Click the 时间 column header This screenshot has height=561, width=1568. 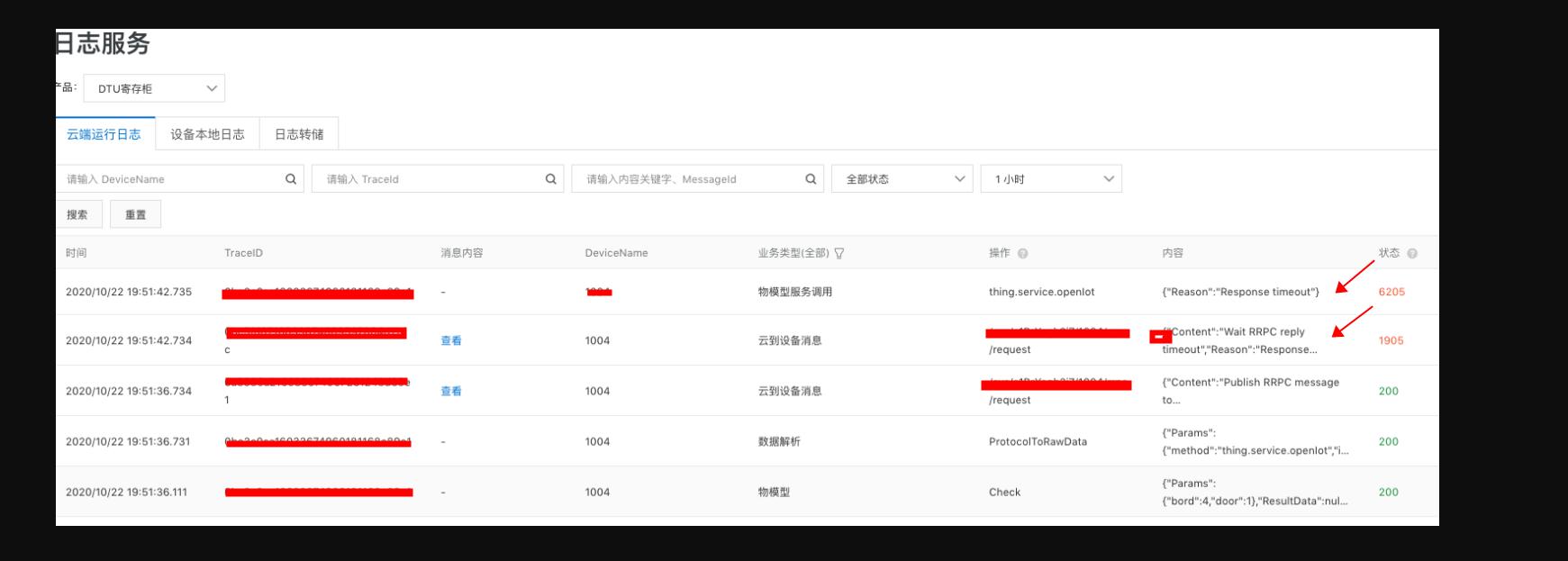click(77, 253)
